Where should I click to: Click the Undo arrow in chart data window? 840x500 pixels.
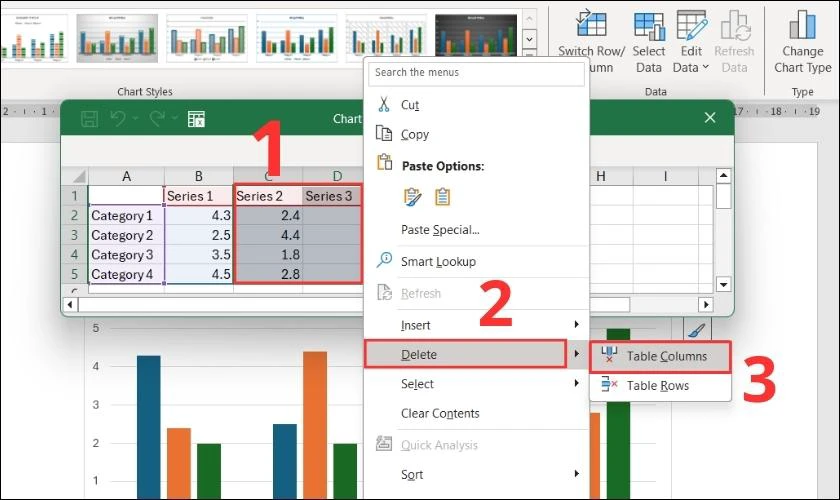click(118, 118)
